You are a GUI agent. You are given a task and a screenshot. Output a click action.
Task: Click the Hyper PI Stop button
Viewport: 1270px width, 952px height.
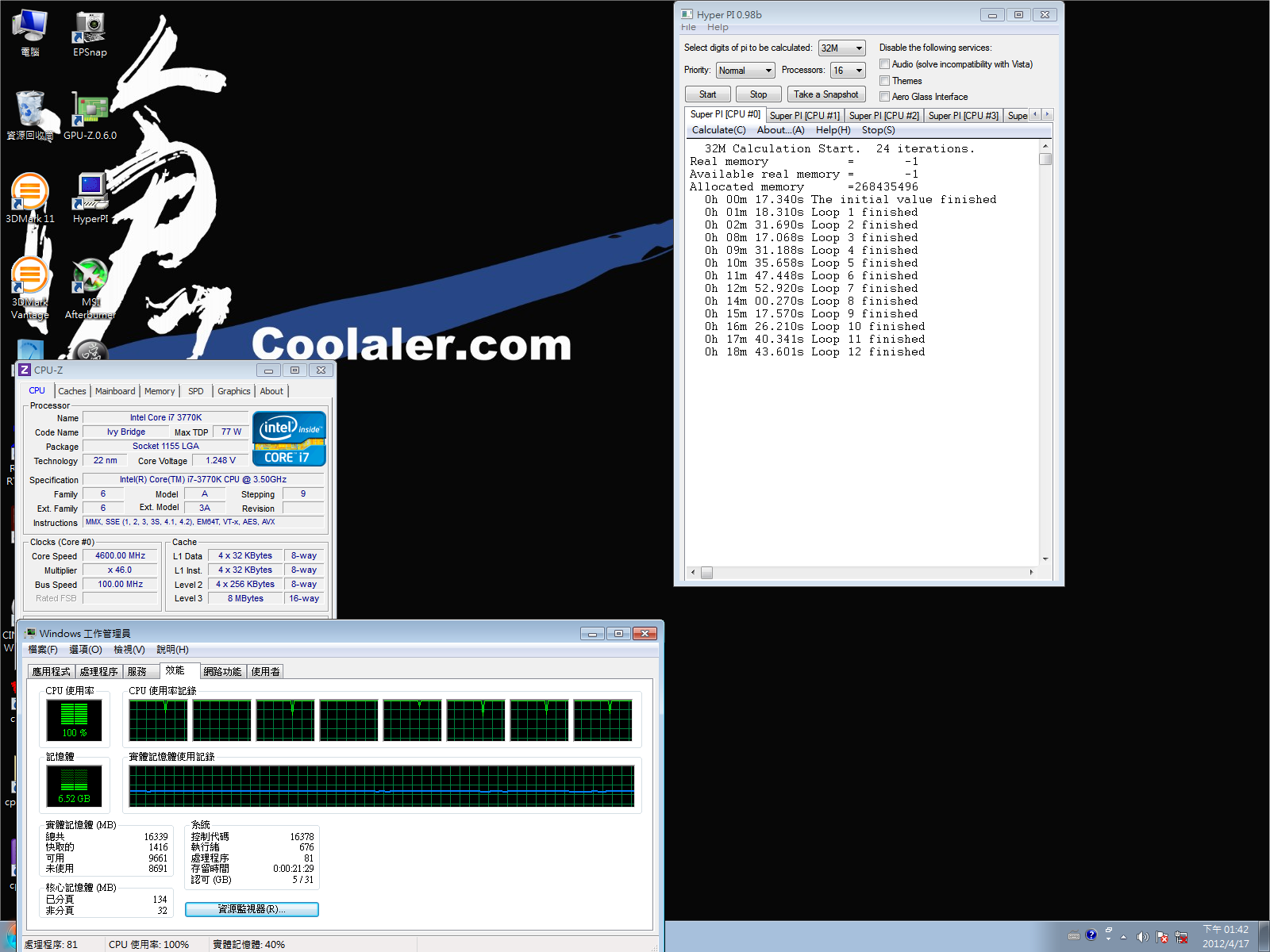click(758, 94)
